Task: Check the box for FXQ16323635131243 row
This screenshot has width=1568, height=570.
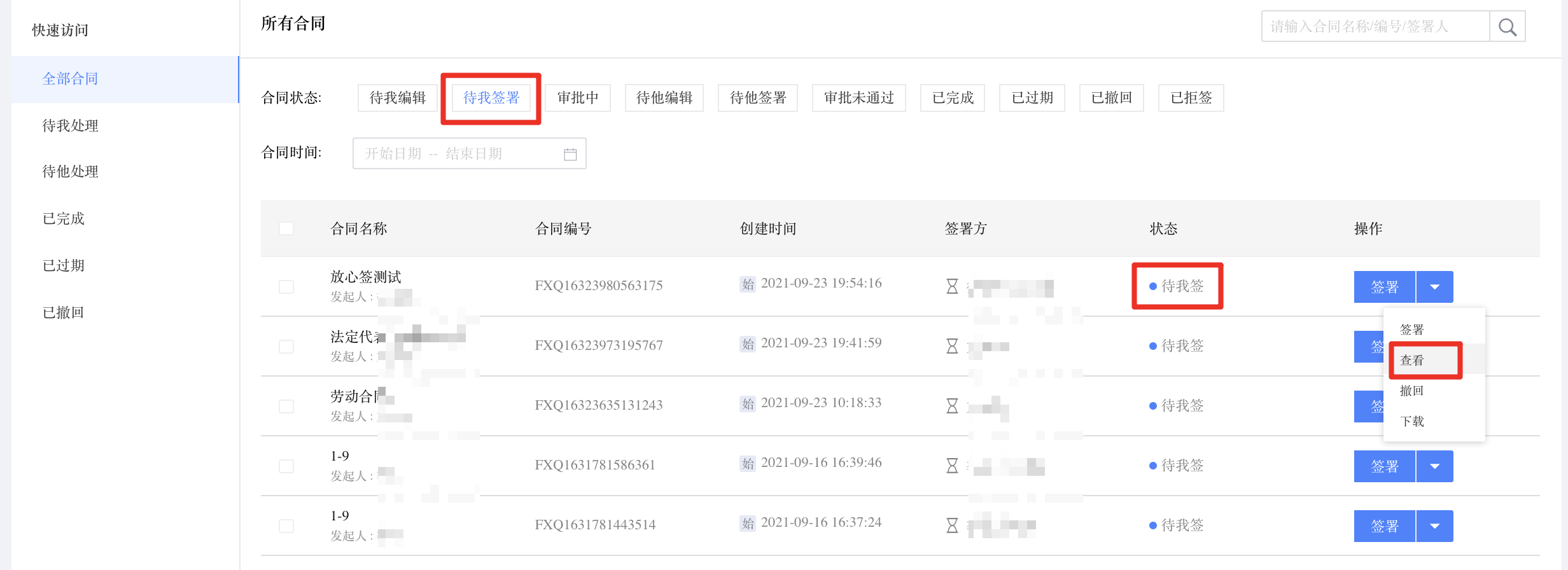Action: point(286,407)
